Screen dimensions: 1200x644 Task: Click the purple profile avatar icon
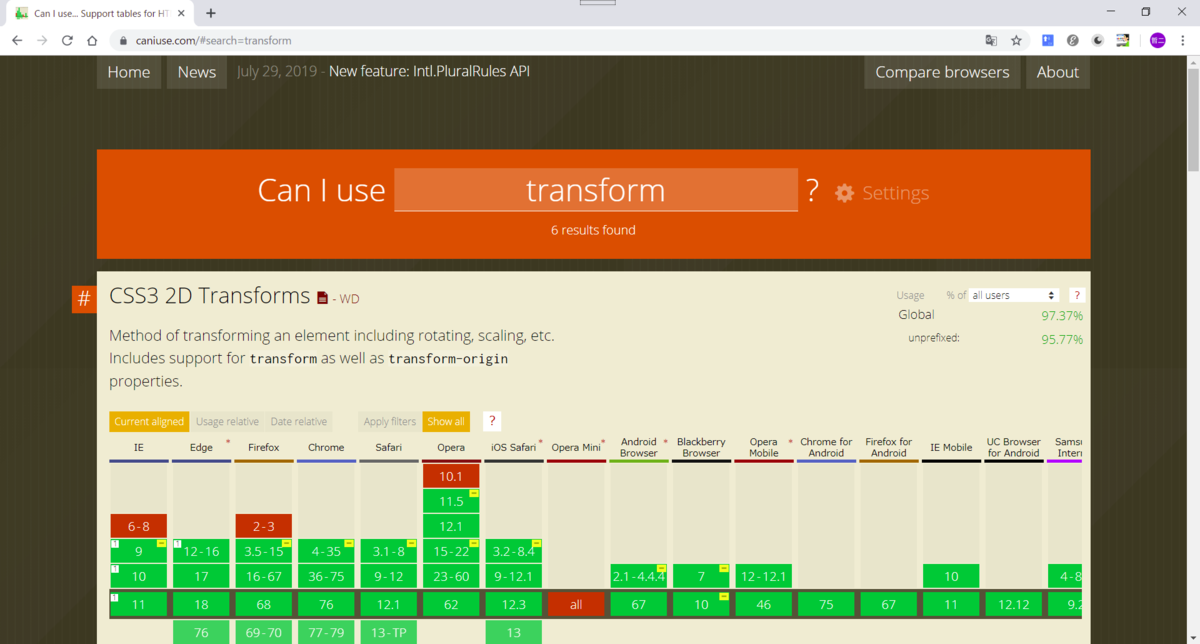click(1158, 41)
